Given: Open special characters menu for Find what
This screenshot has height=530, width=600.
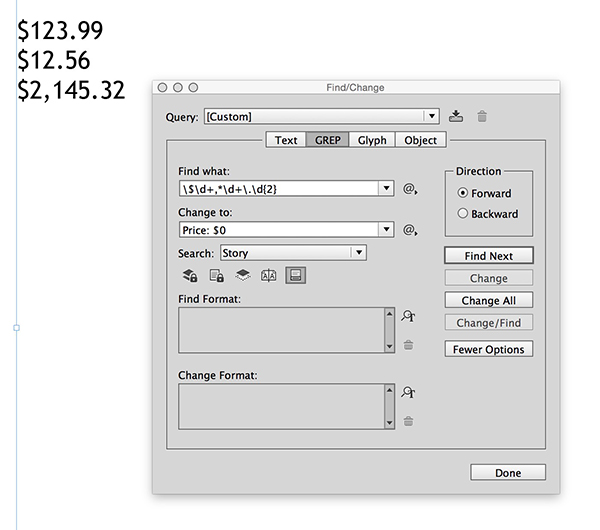Looking at the screenshot, I should pos(410,189).
